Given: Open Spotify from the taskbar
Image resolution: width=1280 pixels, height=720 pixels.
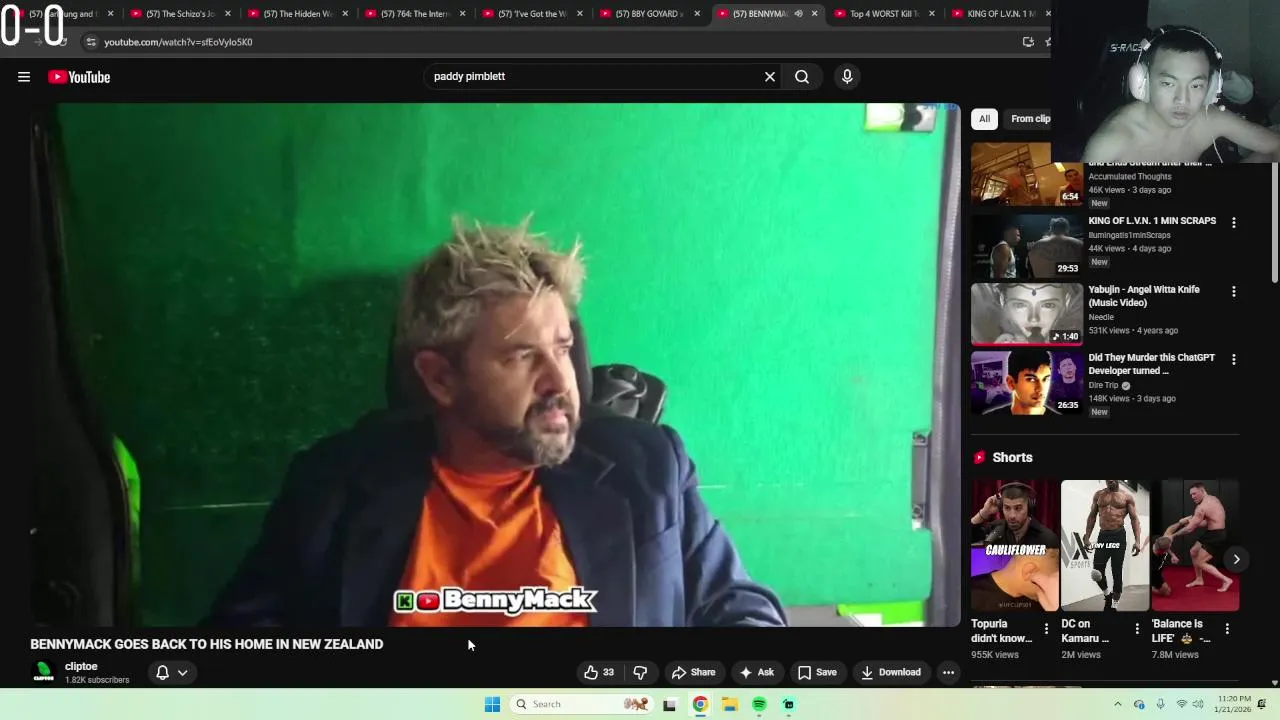Looking at the screenshot, I should 759,704.
